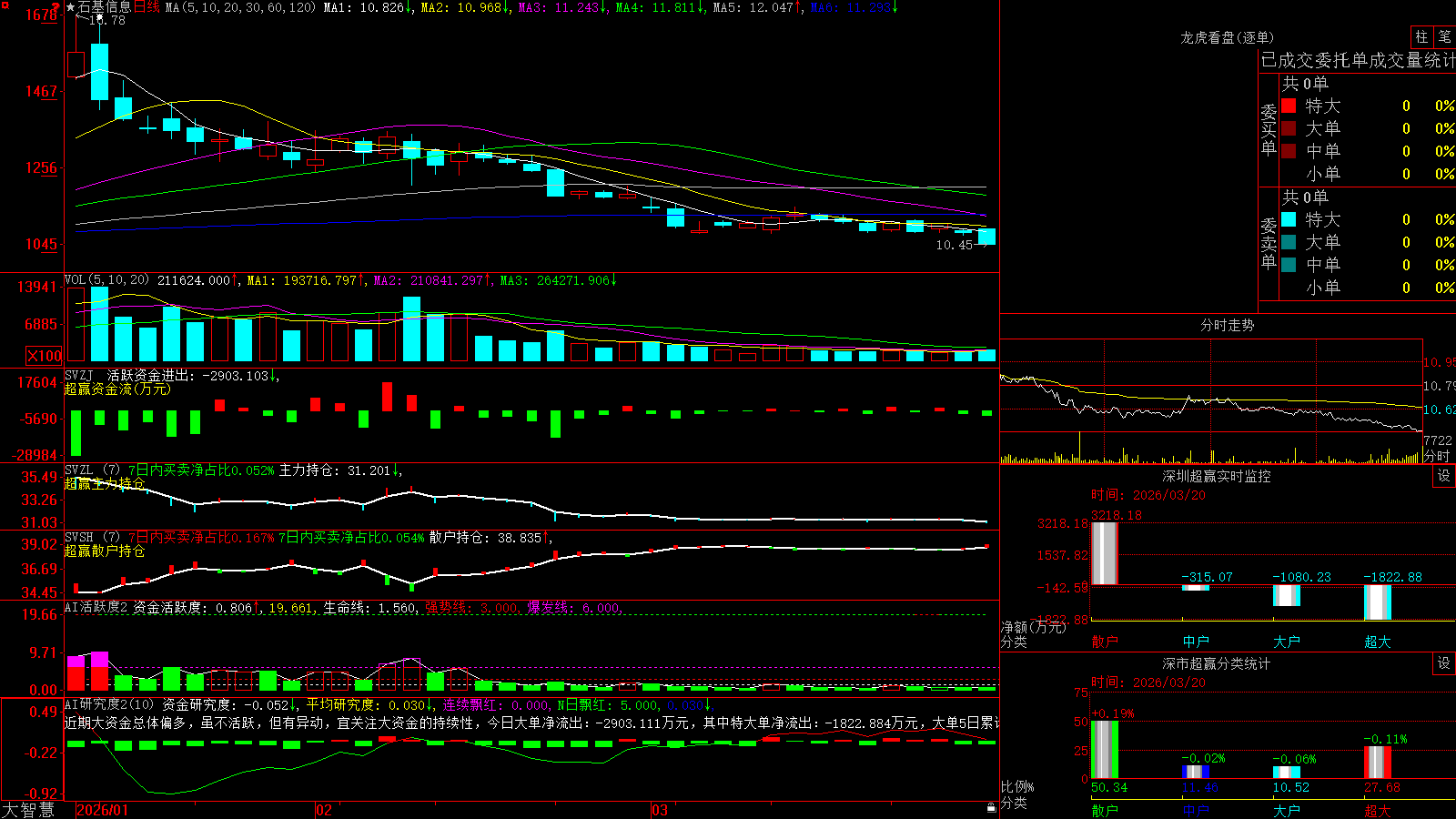Click the red question mark help icon
The image size is (1456, 819).
(56, 7)
